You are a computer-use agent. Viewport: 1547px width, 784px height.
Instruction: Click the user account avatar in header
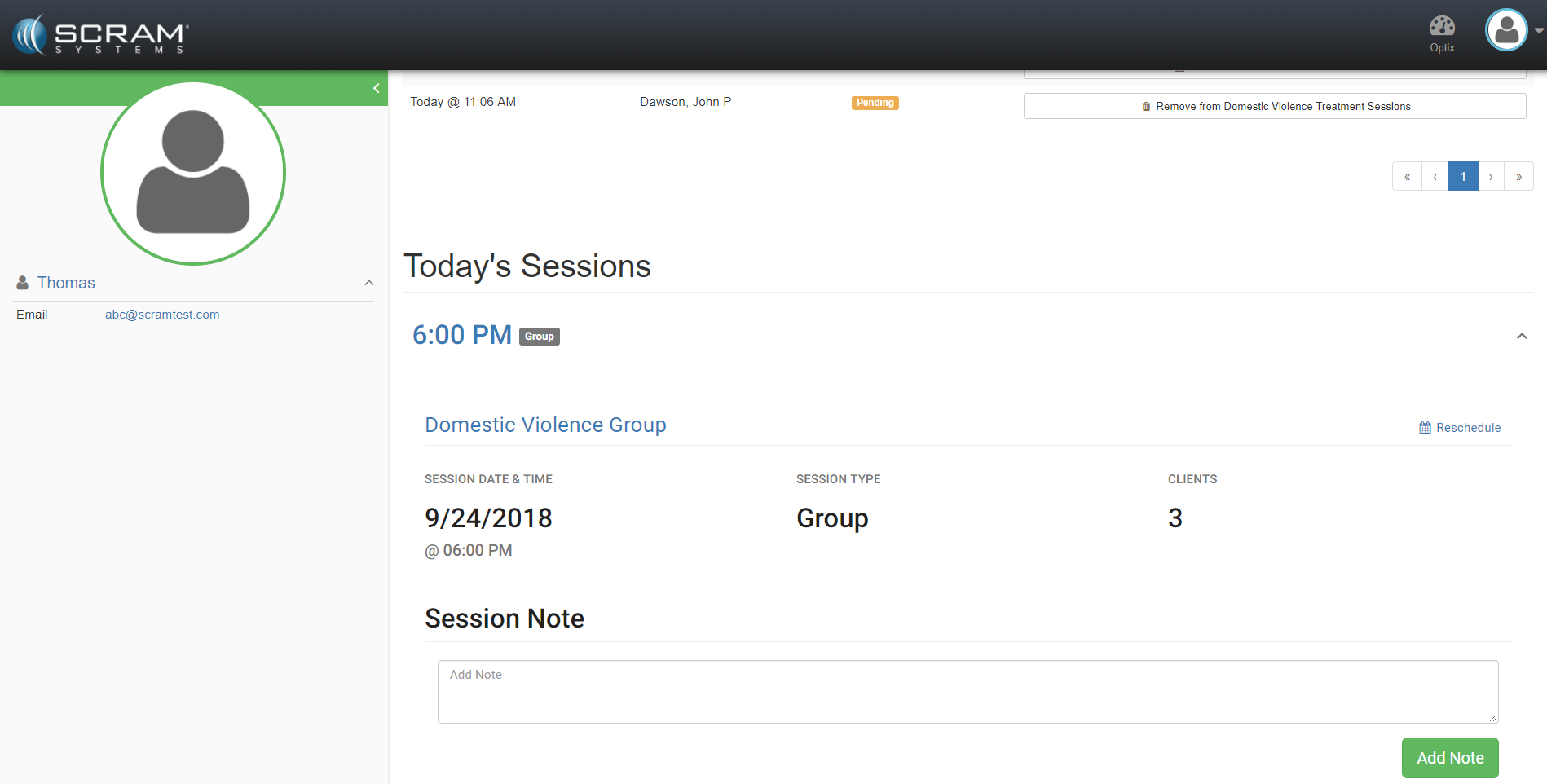pyautogui.click(x=1506, y=31)
